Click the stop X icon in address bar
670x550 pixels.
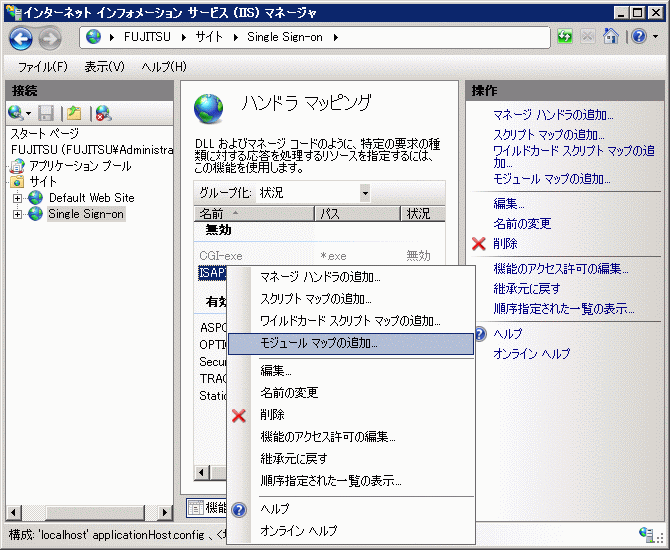tap(588, 37)
